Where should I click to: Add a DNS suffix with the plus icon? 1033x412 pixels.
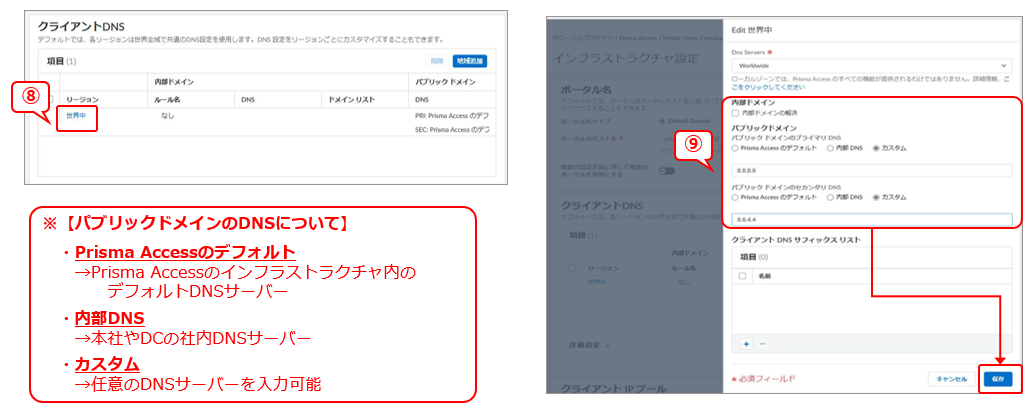[x=746, y=343]
